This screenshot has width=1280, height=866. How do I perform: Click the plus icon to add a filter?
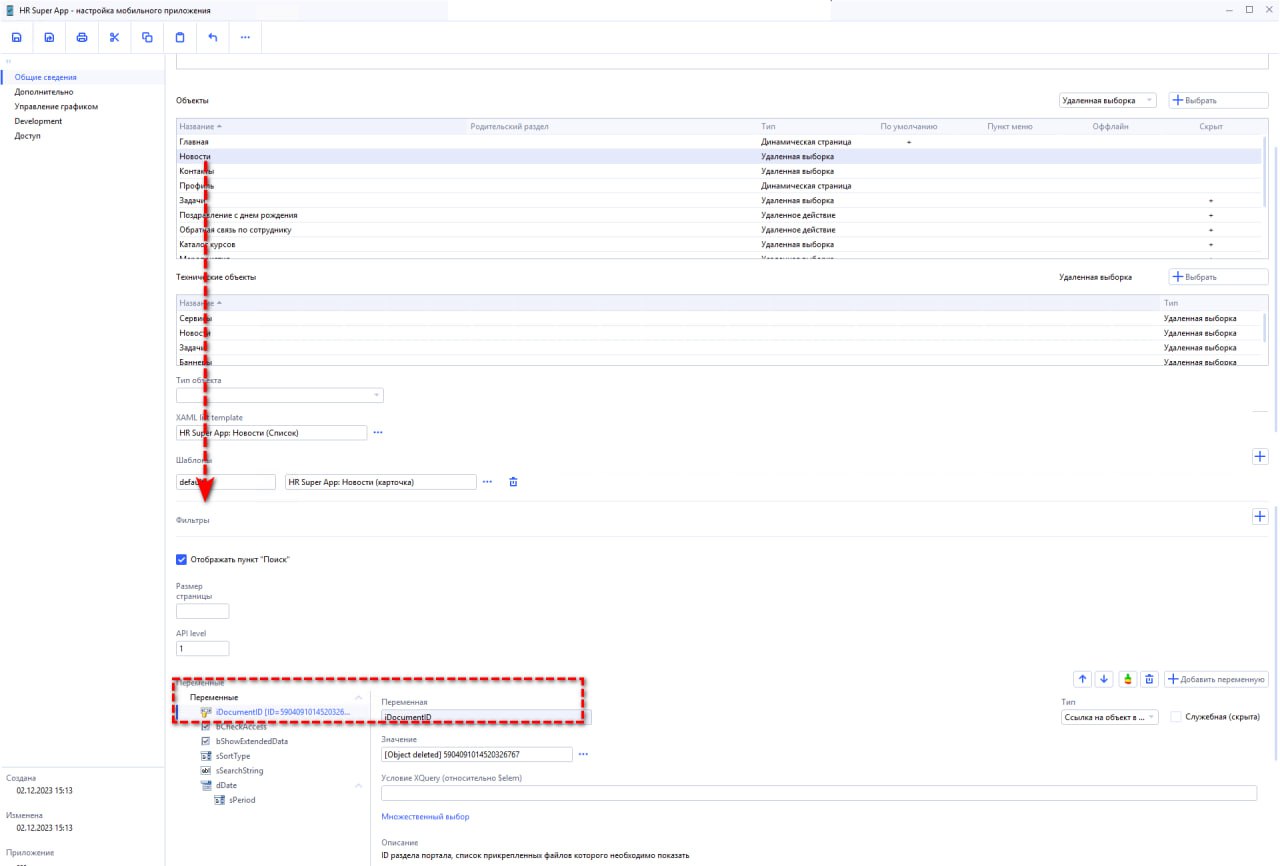tap(1259, 516)
